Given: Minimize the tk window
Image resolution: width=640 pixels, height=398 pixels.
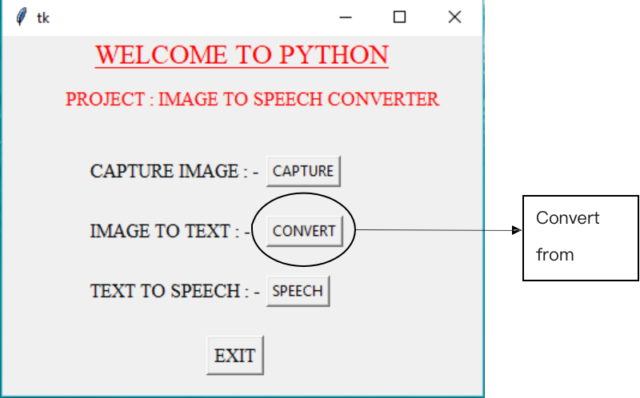Looking at the screenshot, I should click(x=345, y=17).
